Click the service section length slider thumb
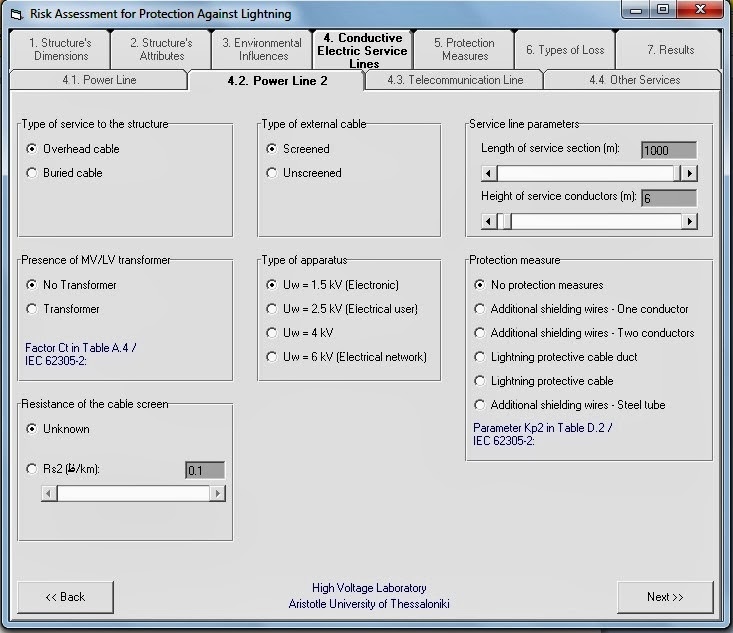 pyautogui.click(x=677, y=173)
